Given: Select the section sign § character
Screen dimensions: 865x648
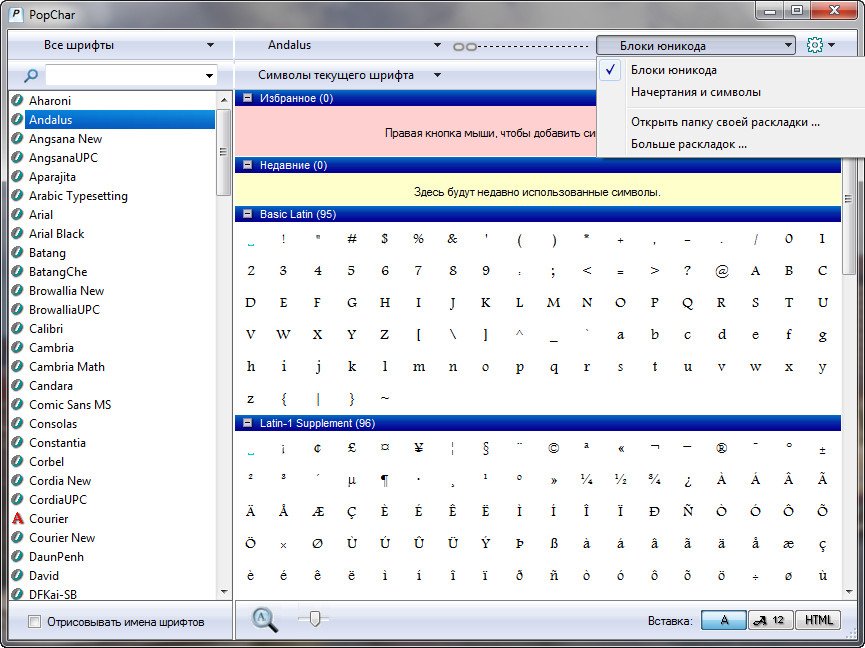Looking at the screenshot, I should click(x=485, y=448).
